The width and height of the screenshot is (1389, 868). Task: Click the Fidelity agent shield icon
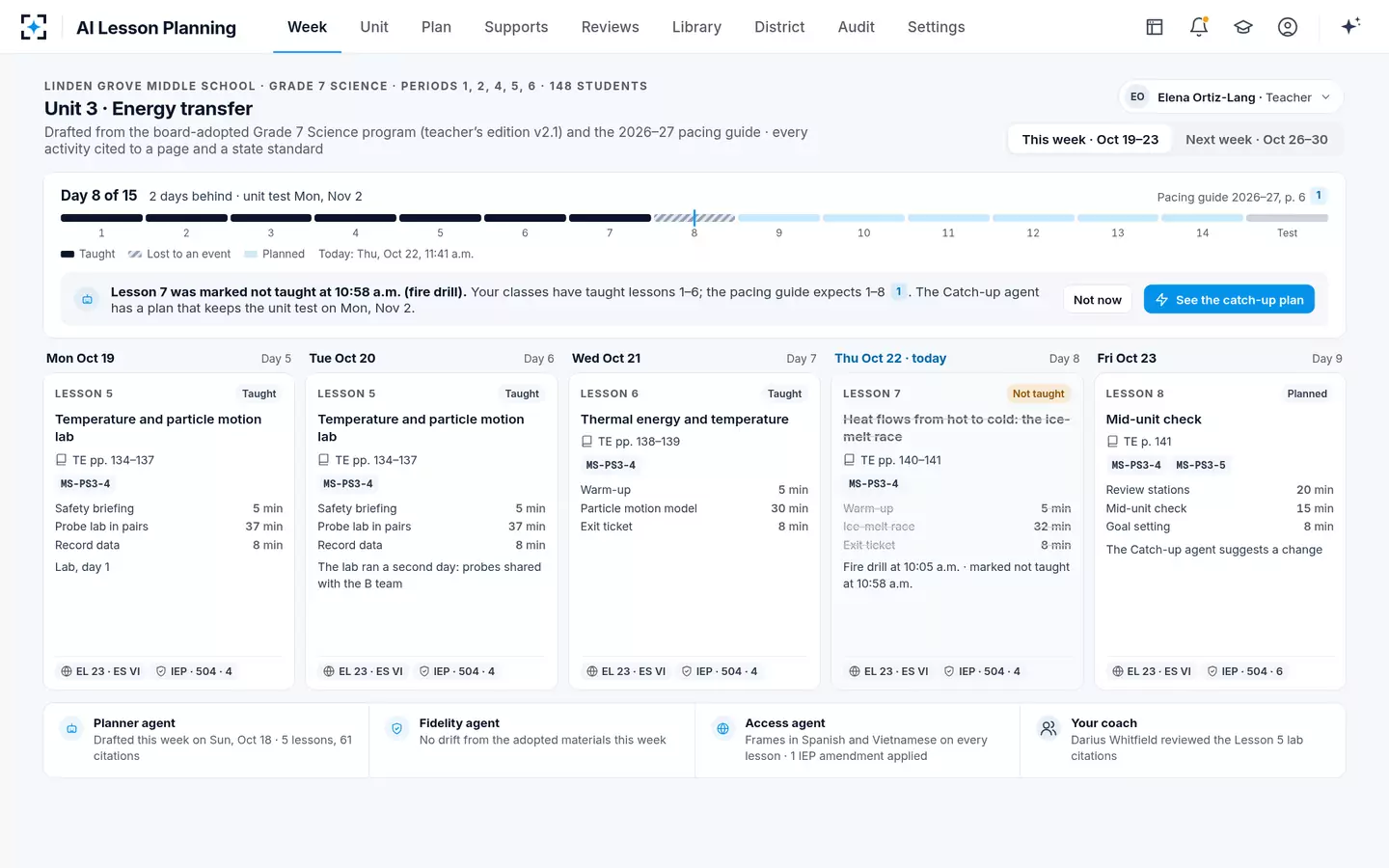pos(396,729)
